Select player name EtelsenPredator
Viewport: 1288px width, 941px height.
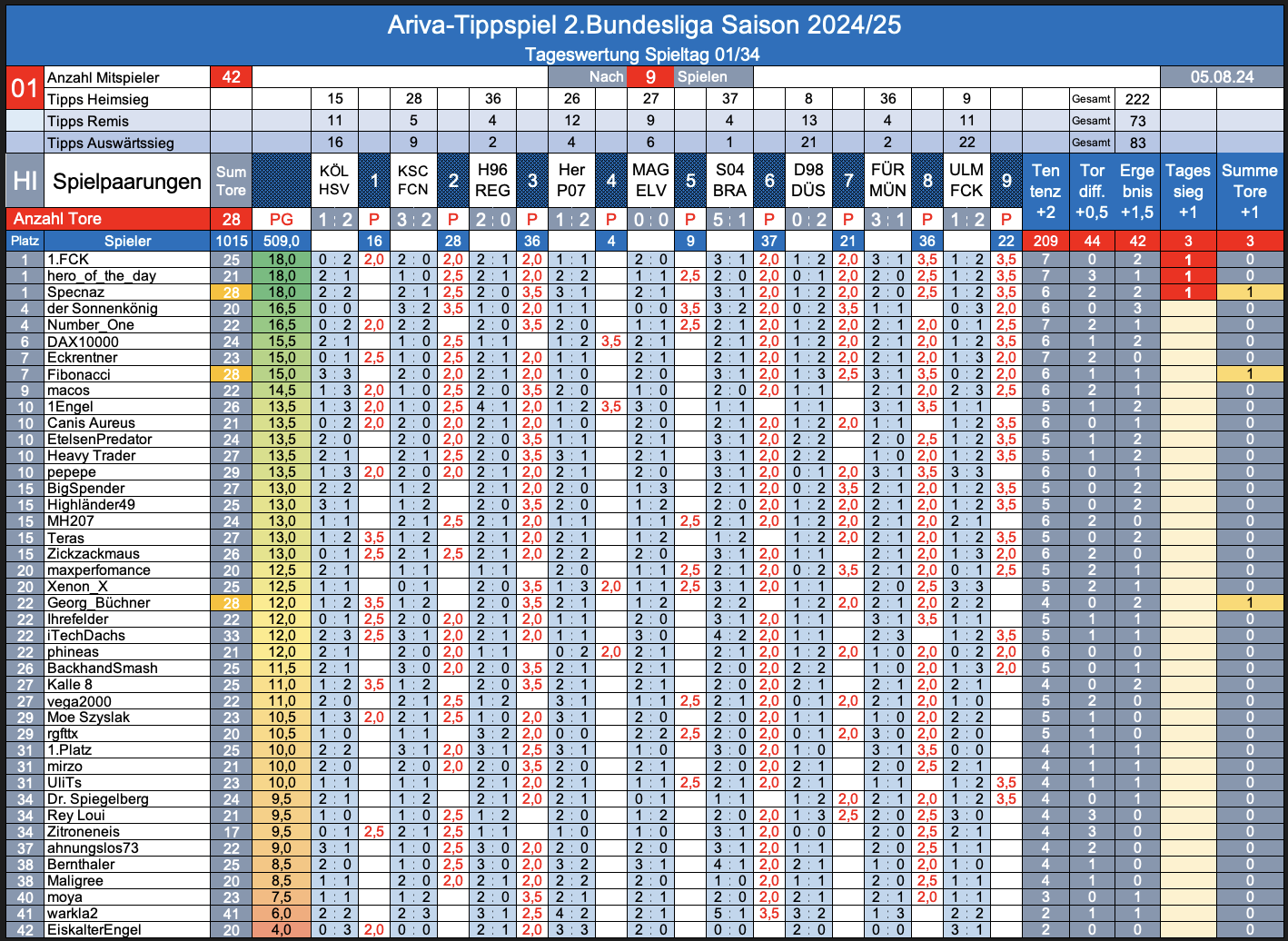coord(100,439)
